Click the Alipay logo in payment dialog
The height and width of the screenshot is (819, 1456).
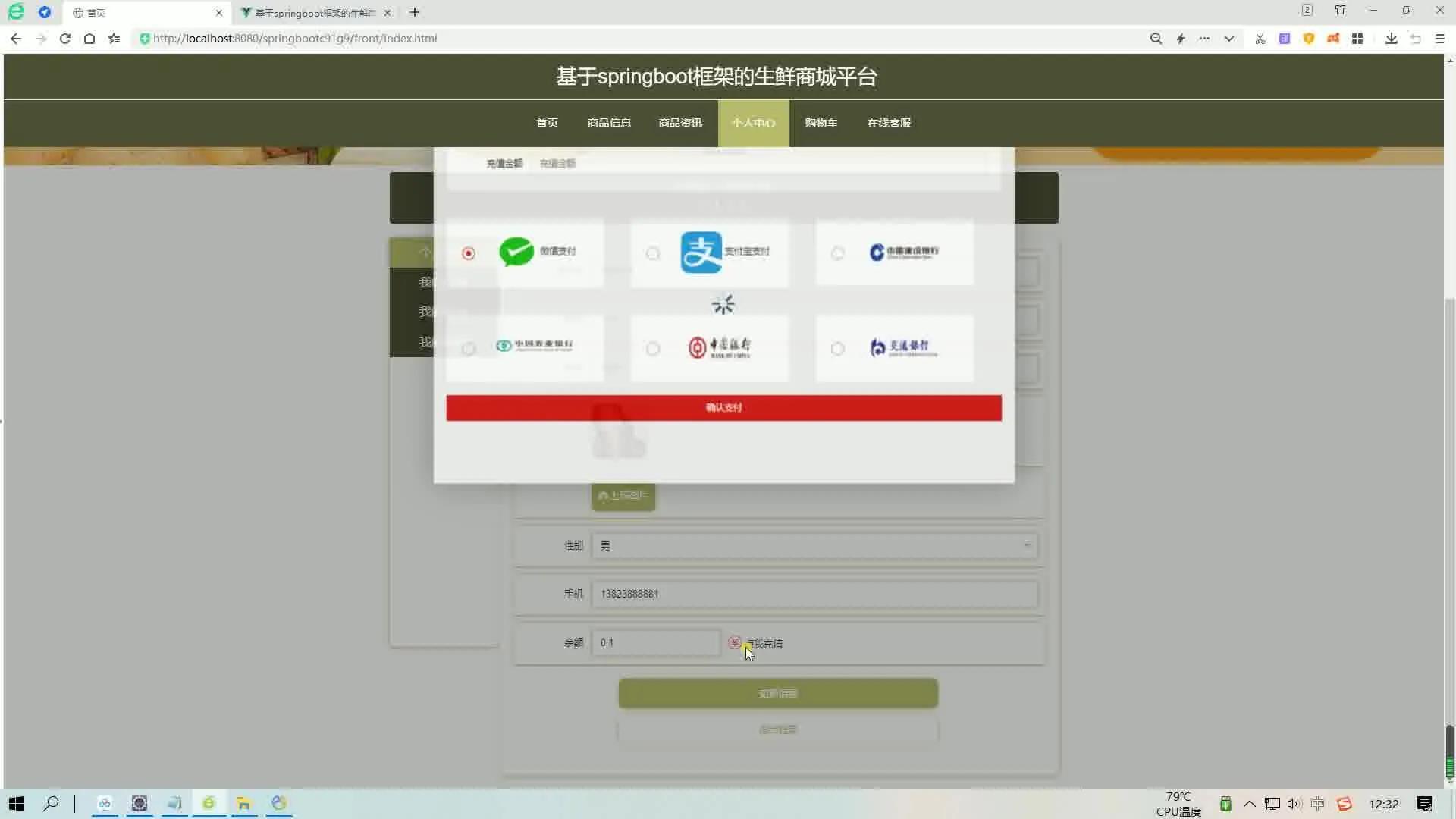[699, 251]
